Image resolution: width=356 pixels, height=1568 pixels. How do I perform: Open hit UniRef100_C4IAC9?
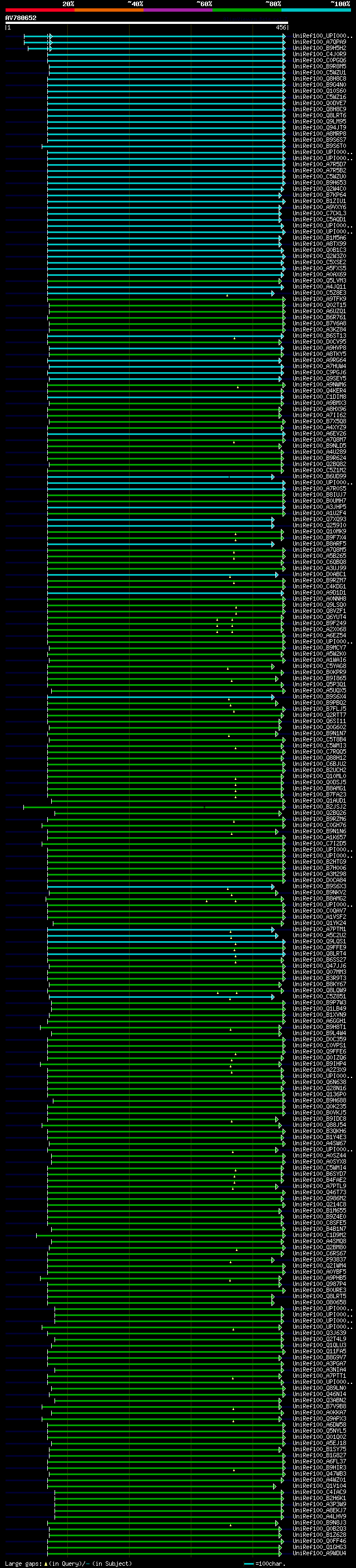[319, 1492]
